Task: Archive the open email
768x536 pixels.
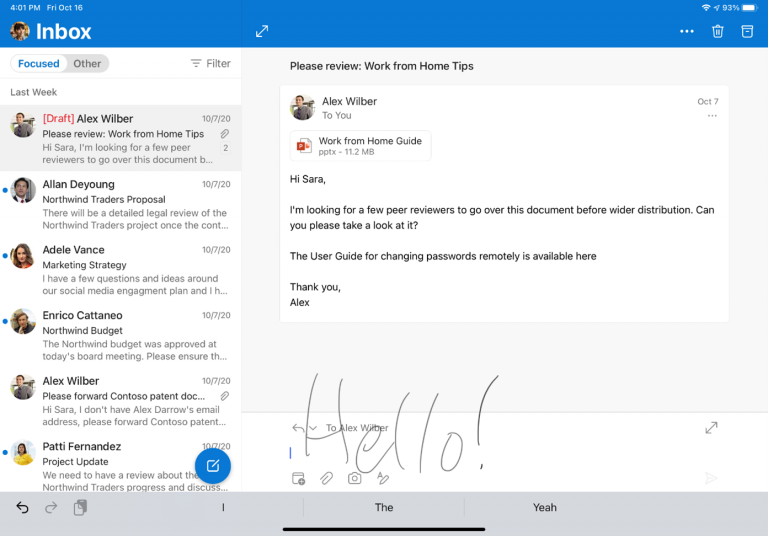Action: click(x=747, y=31)
